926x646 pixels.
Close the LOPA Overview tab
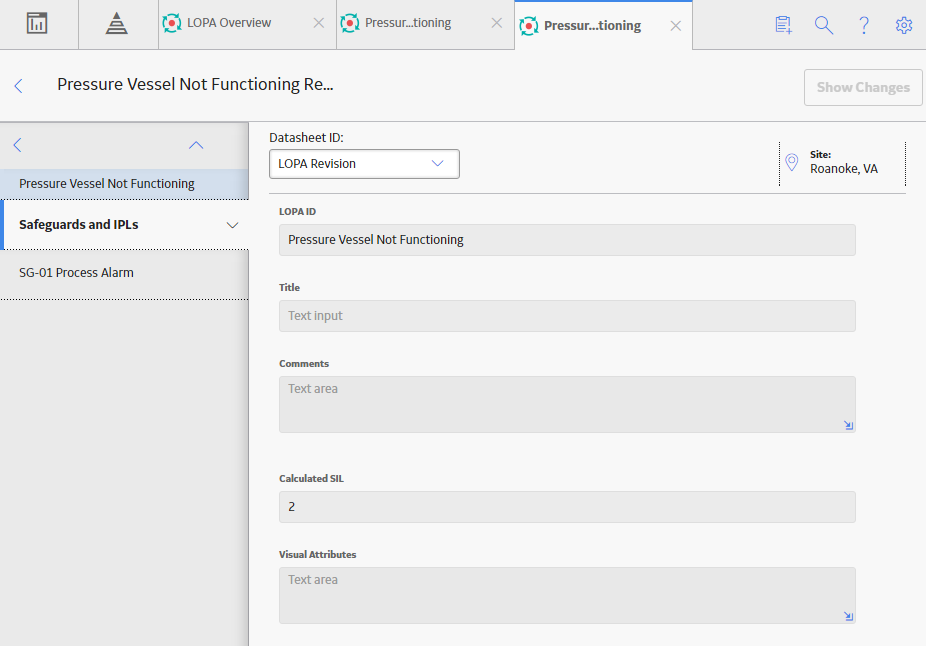point(318,23)
